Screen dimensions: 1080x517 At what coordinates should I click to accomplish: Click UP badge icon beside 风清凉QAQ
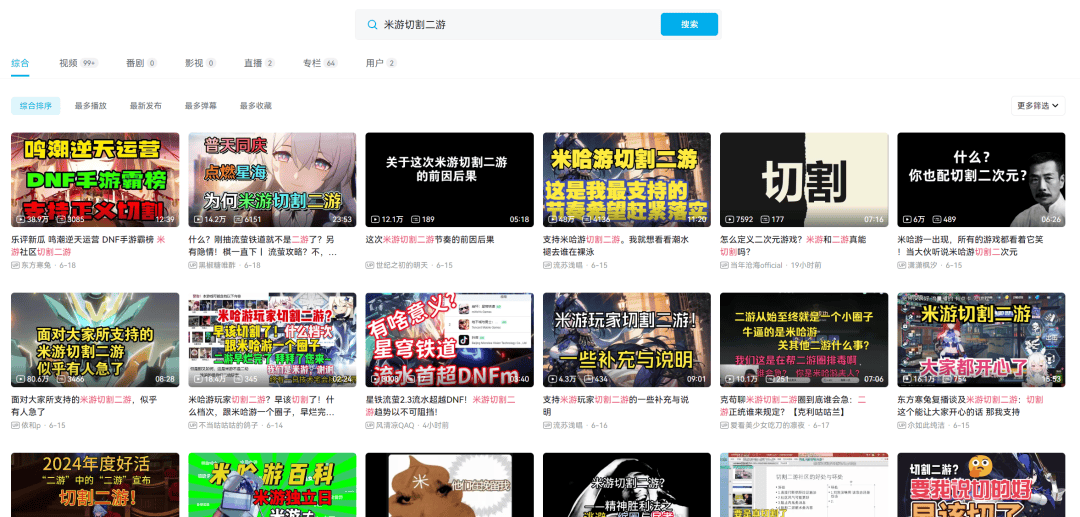370,425
